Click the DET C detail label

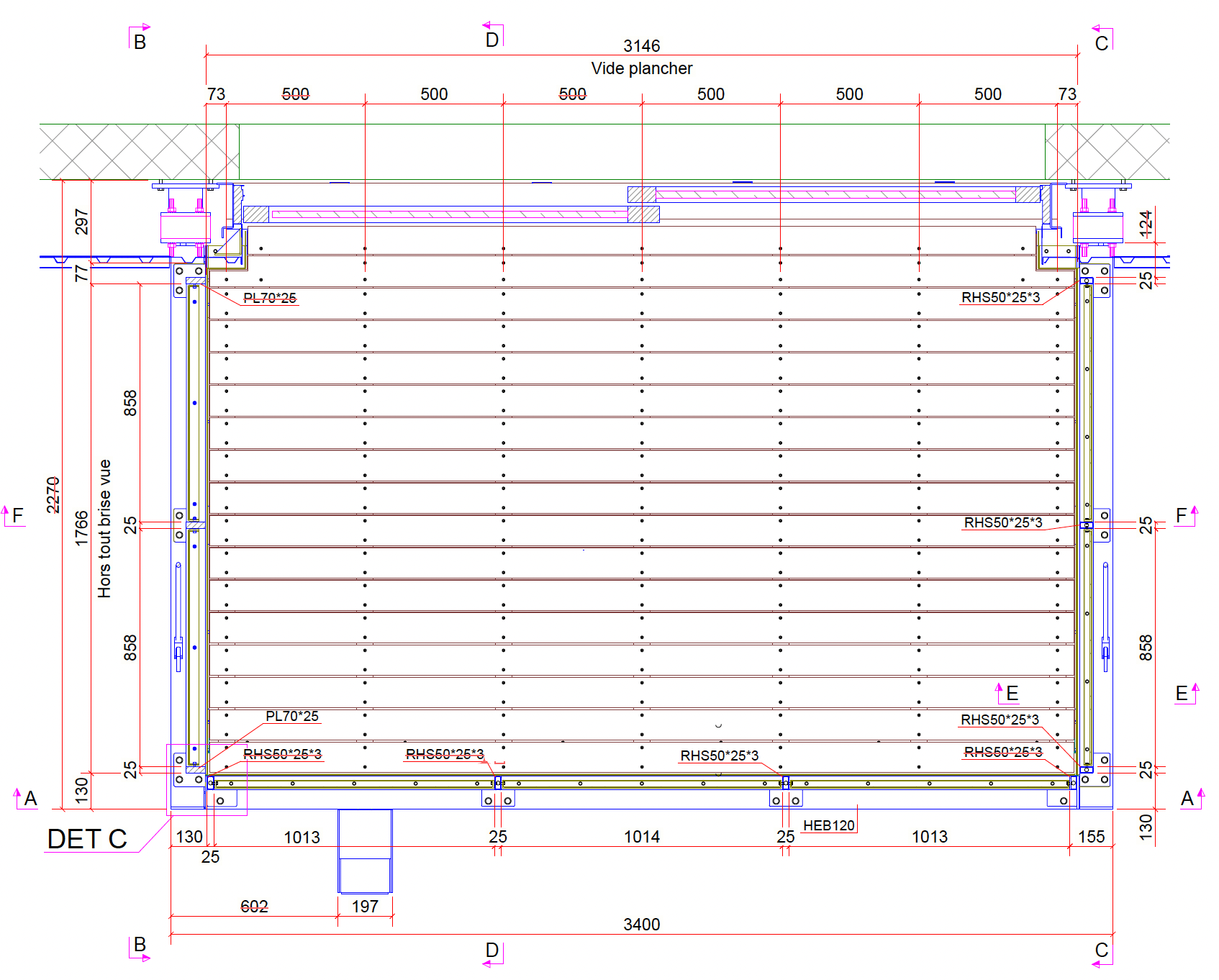[x=87, y=839]
